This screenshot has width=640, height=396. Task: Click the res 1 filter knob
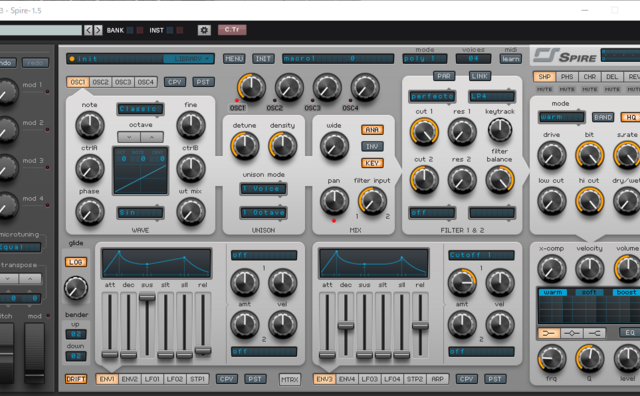462,132
